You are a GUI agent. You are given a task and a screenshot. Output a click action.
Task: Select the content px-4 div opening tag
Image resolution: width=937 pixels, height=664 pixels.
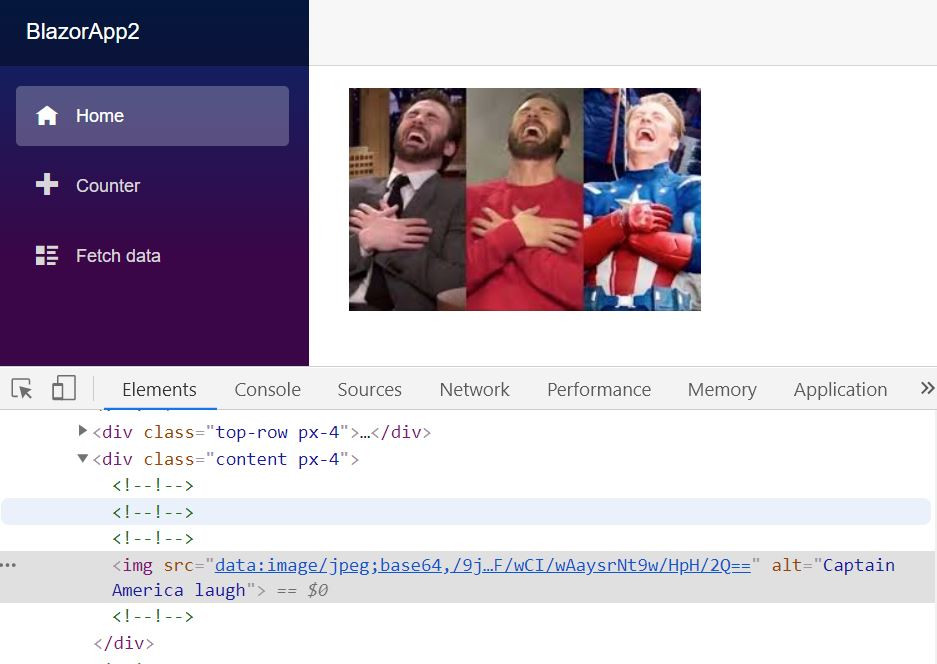click(x=226, y=459)
